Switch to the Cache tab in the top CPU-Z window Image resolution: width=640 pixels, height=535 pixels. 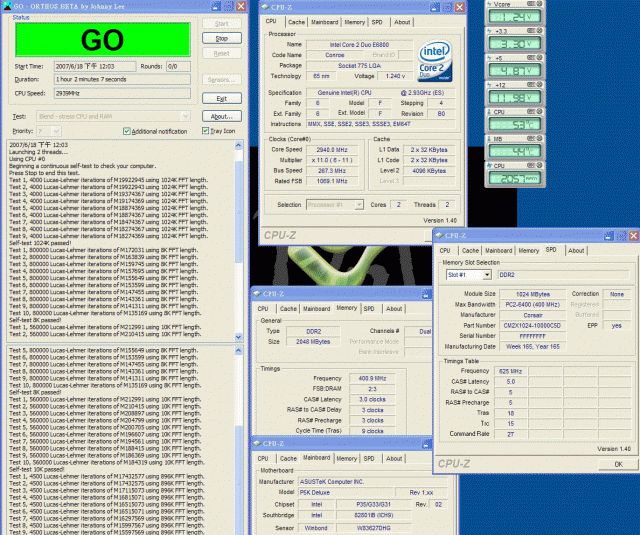coord(296,22)
